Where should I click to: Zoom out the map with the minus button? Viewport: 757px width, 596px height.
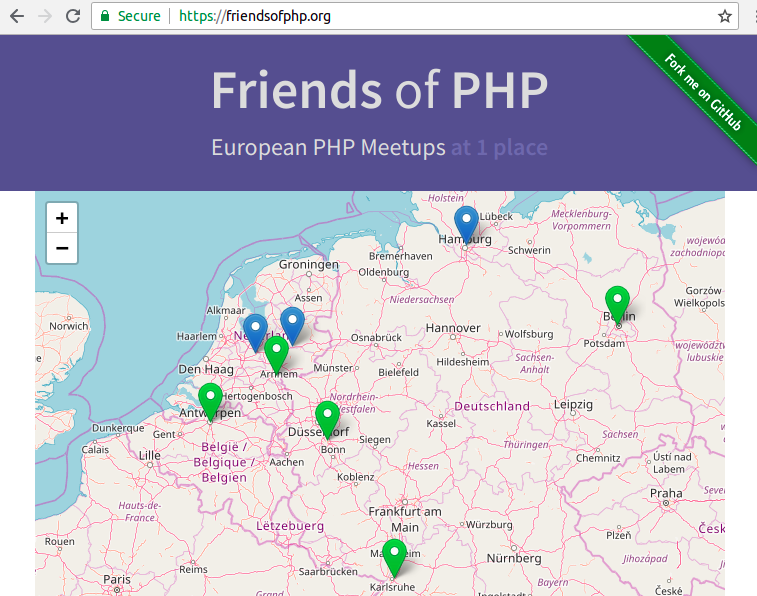point(62,249)
